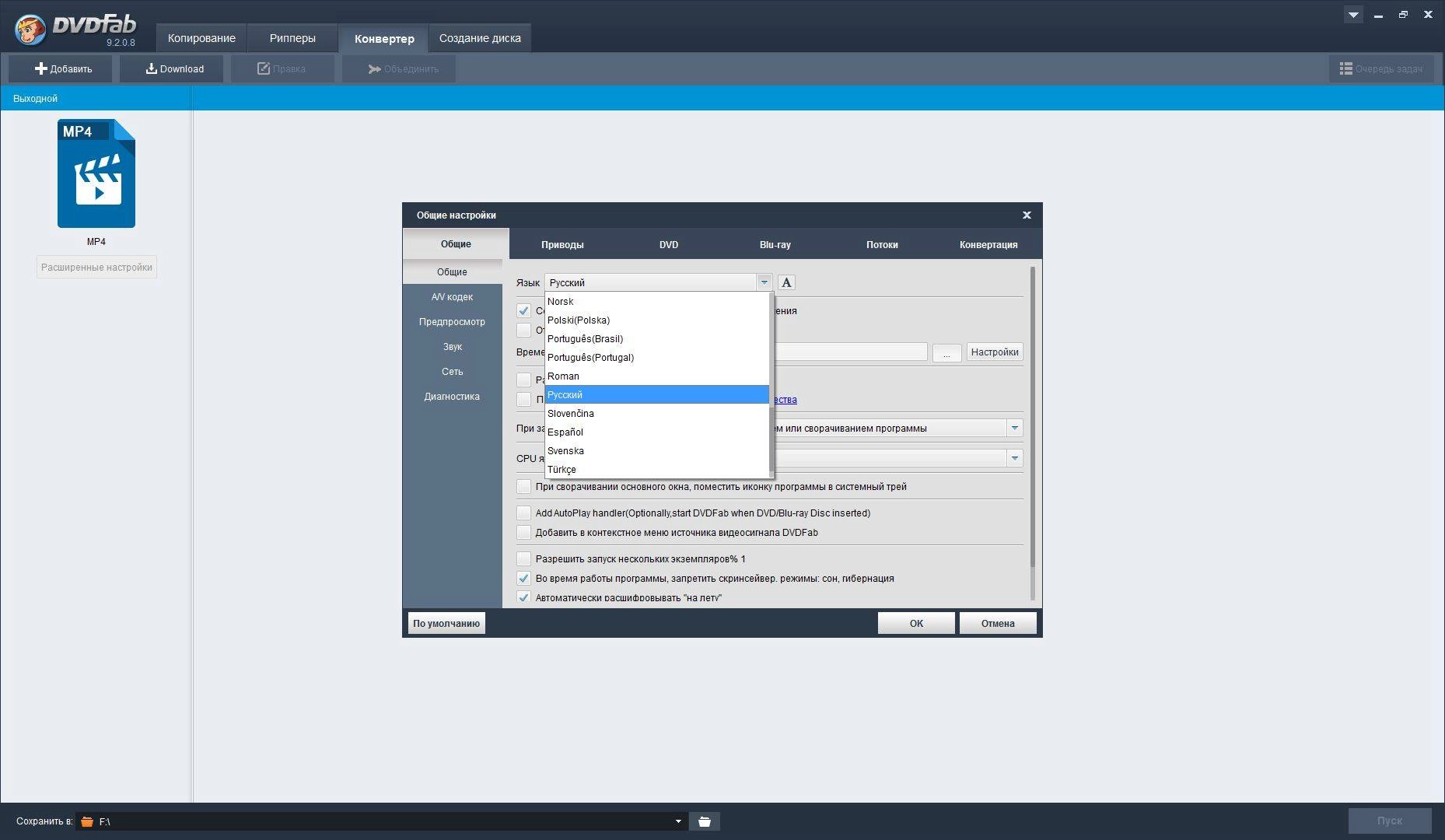
Task: Close the Общие настройки dialog
Action: coord(1027,215)
